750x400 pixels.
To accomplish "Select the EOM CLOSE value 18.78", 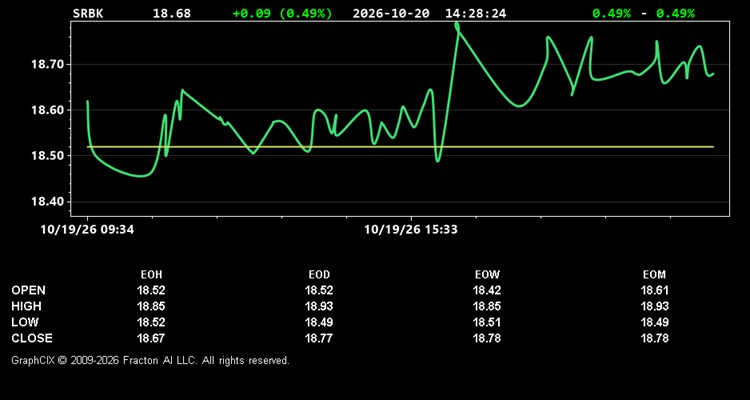I will click(x=654, y=338).
